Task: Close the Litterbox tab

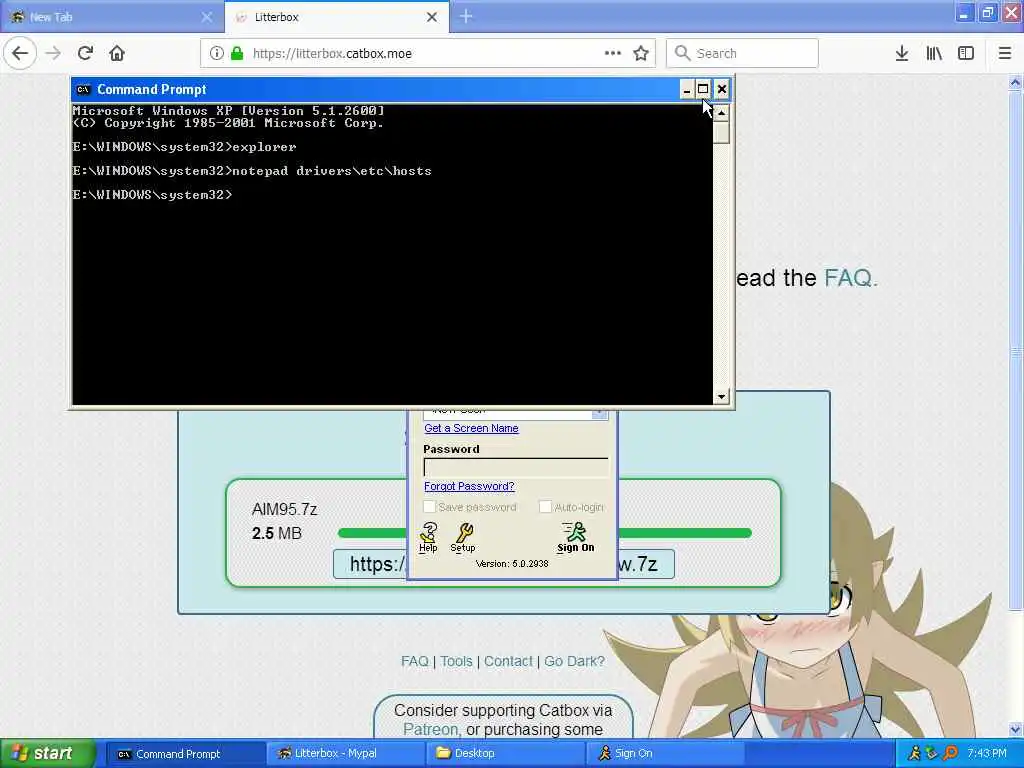Action: tap(432, 17)
